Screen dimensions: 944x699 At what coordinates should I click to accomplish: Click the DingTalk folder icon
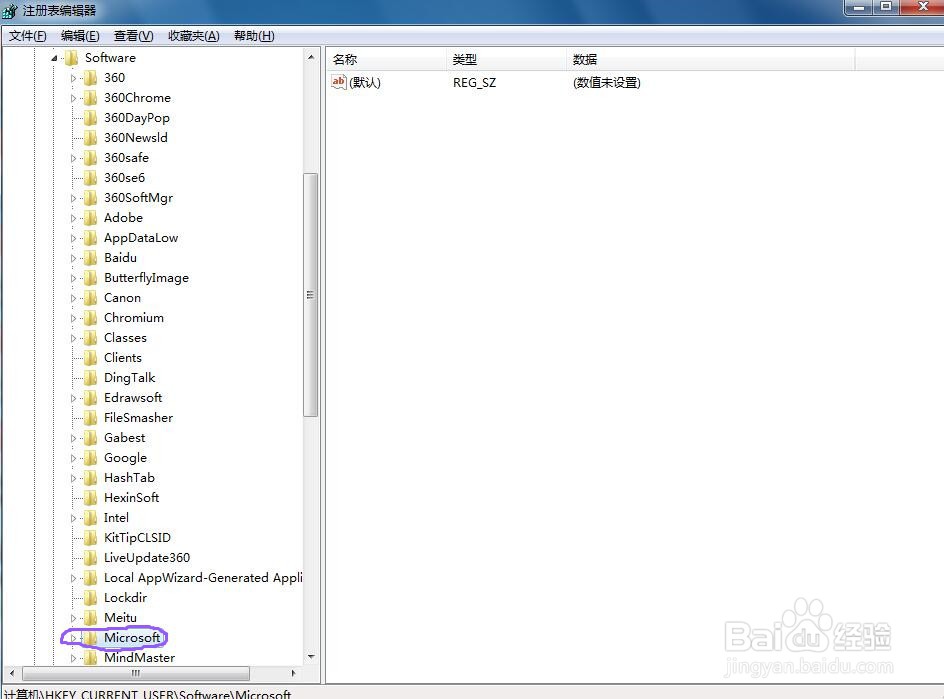(x=90, y=378)
